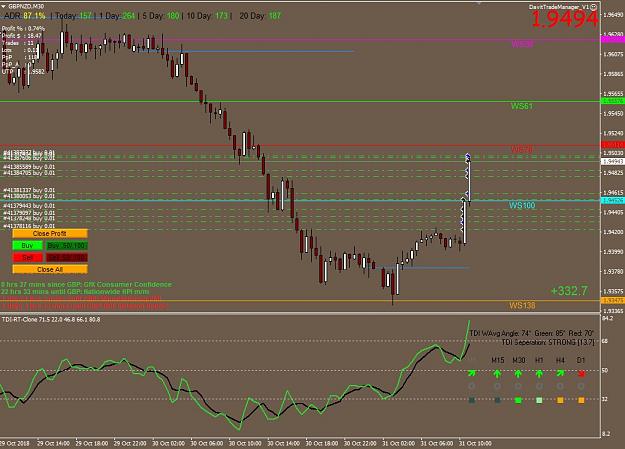Click the H4 timeframe header label
The image size is (625, 449).
tap(560, 360)
